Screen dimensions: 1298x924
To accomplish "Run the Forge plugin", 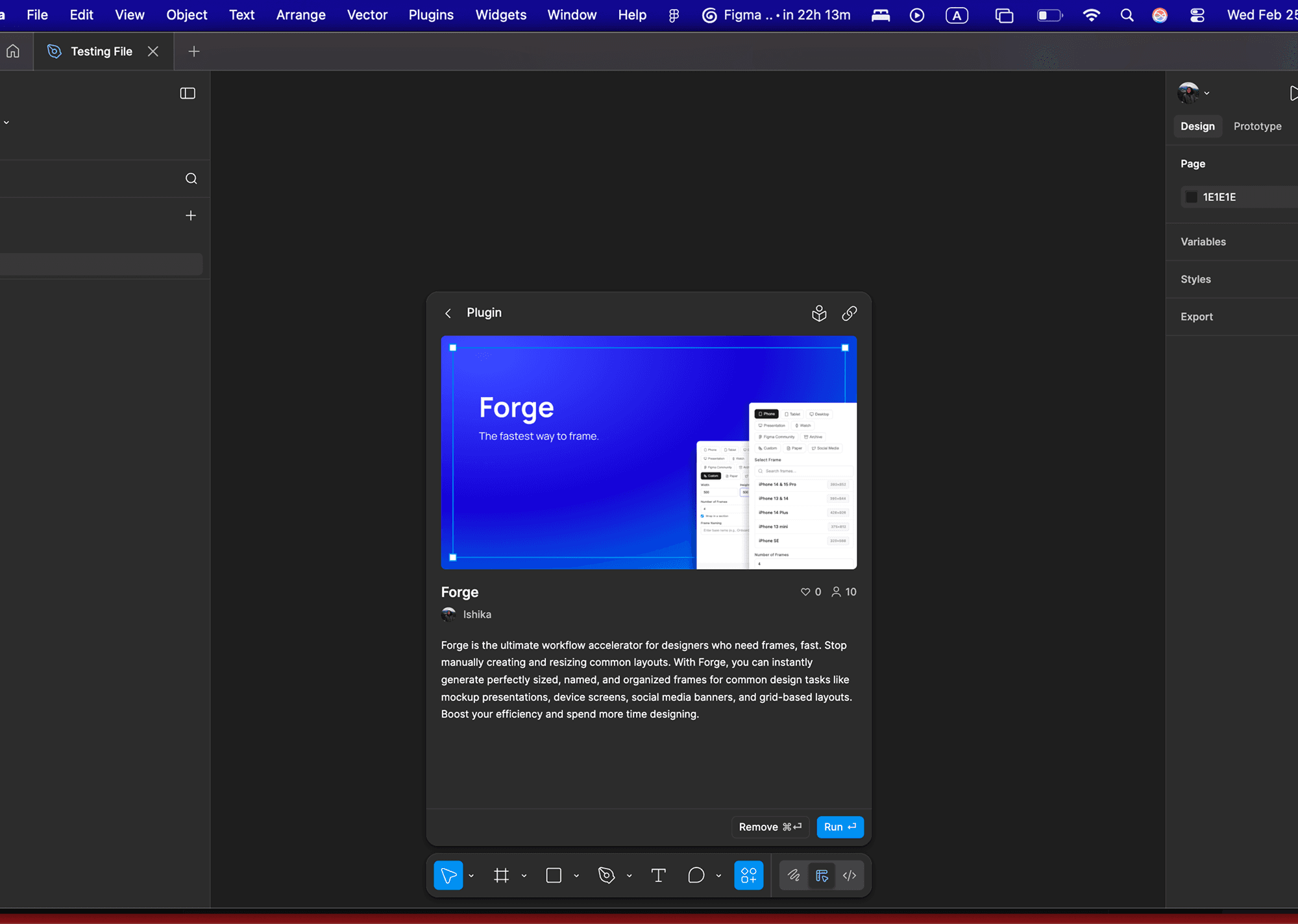I will pyautogui.click(x=840, y=827).
